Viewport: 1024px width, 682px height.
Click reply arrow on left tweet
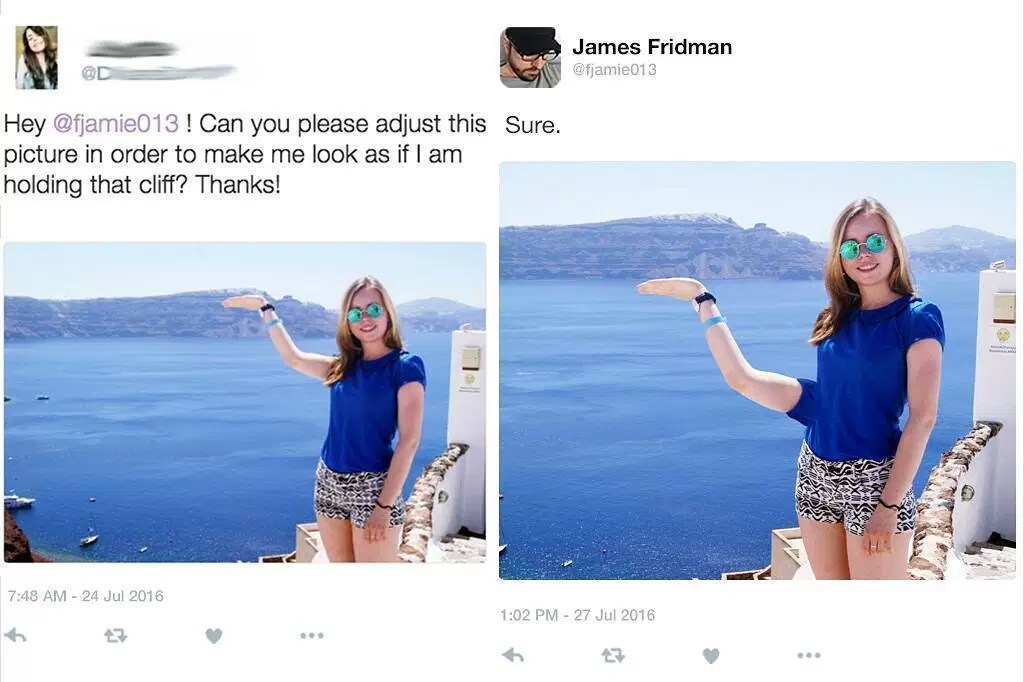click(16, 635)
